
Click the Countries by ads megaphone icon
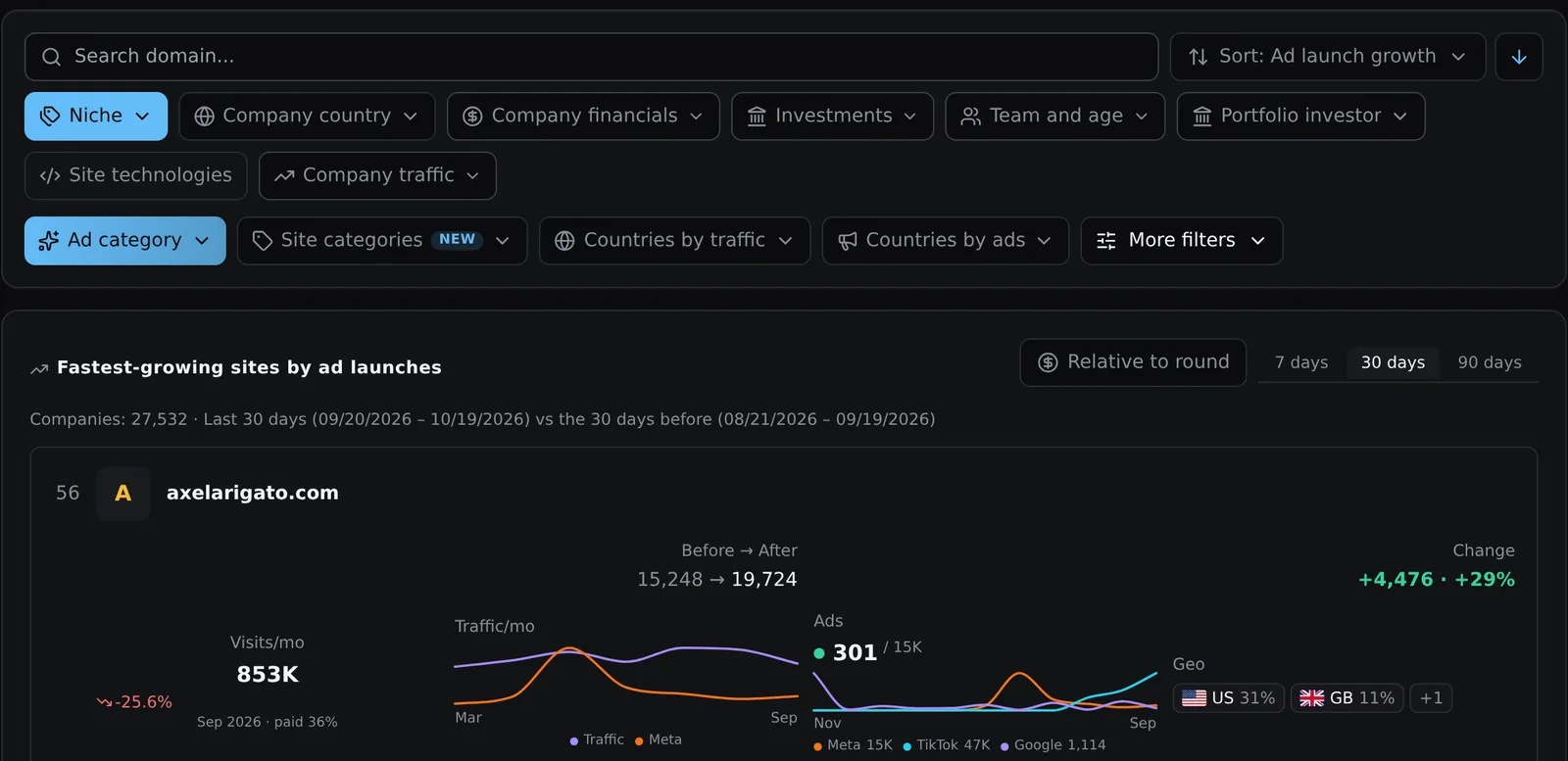848,241
